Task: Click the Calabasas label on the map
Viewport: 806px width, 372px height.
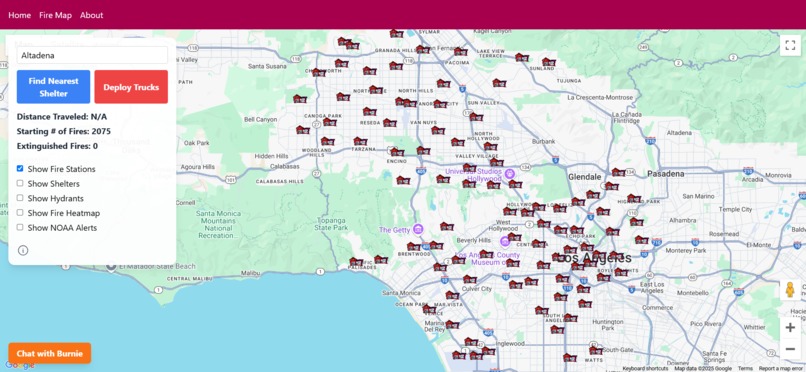Action: (284, 166)
